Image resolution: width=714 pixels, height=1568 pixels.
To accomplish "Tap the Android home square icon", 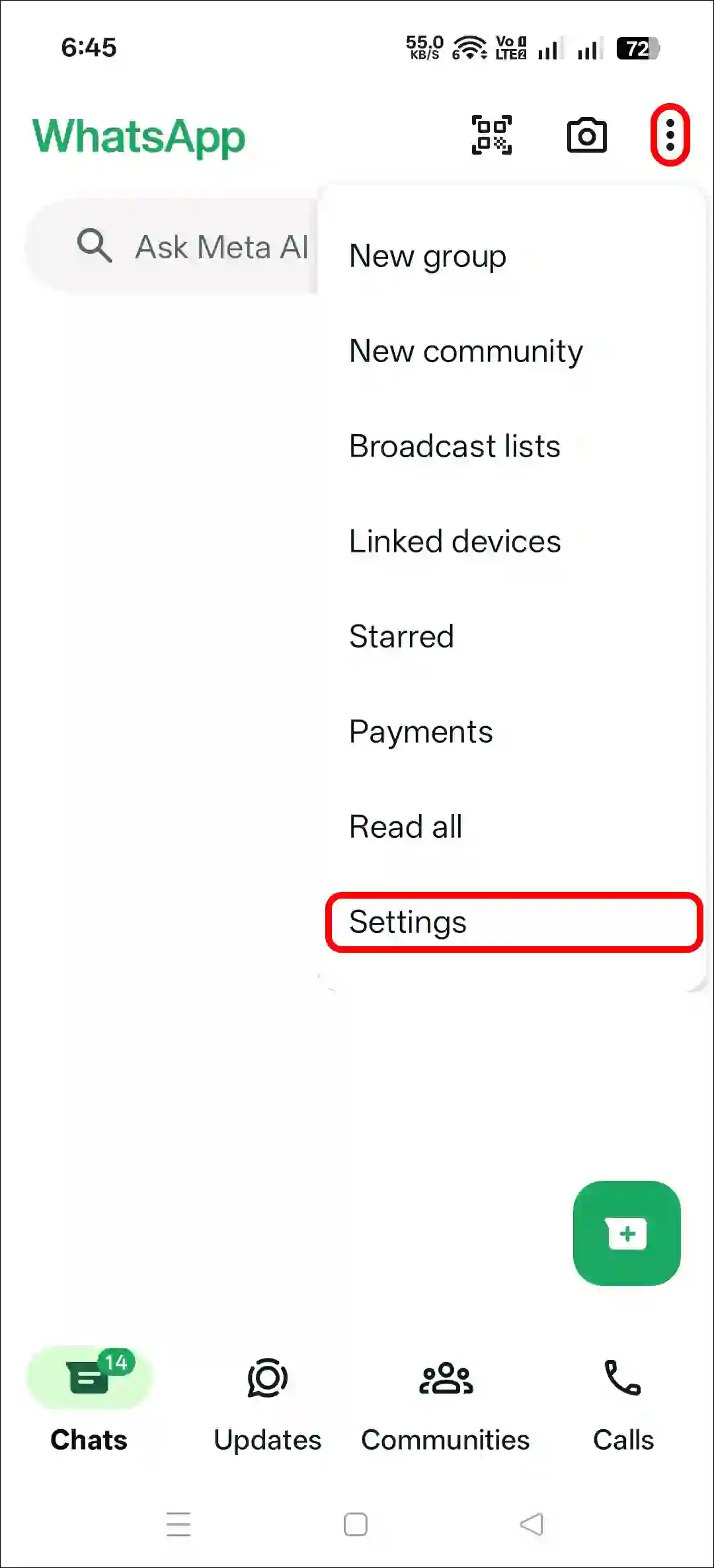I will [x=356, y=1524].
